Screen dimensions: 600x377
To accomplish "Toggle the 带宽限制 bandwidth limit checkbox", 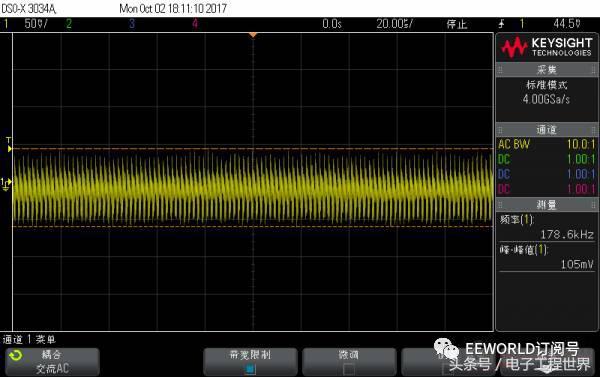I will tap(250, 369).
